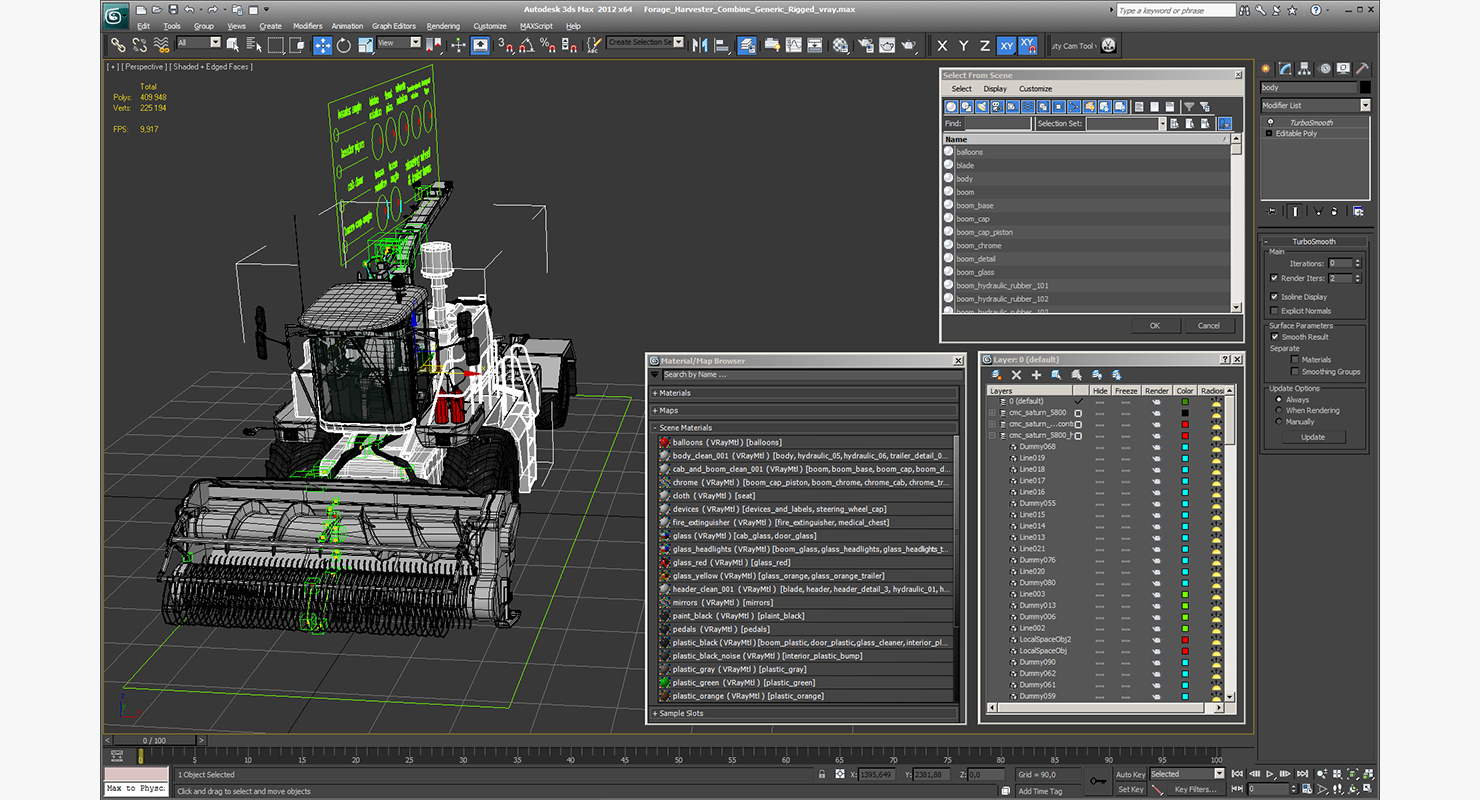Click Add Selected Objects plus icon in Layer dialog
The width and height of the screenshot is (1480, 800).
point(1036,375)
